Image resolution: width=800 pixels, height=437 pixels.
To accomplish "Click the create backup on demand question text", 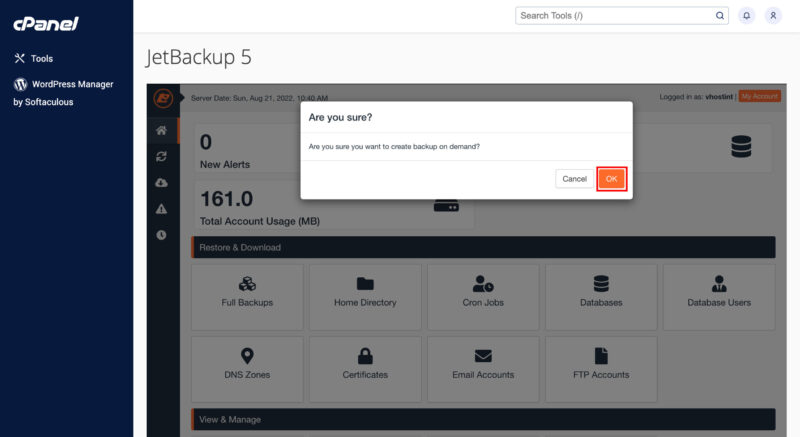I will click(394, 146).
